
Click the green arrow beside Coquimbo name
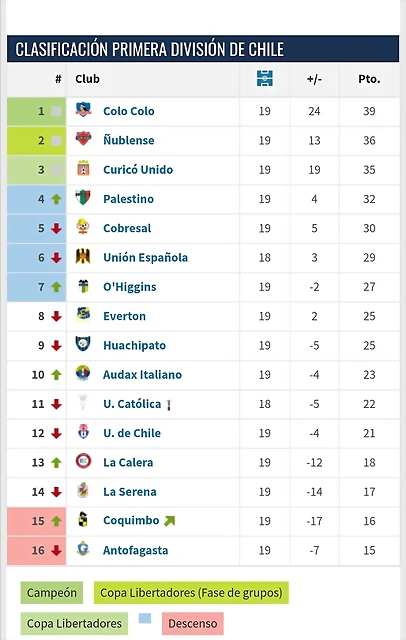tap(169, 521)
